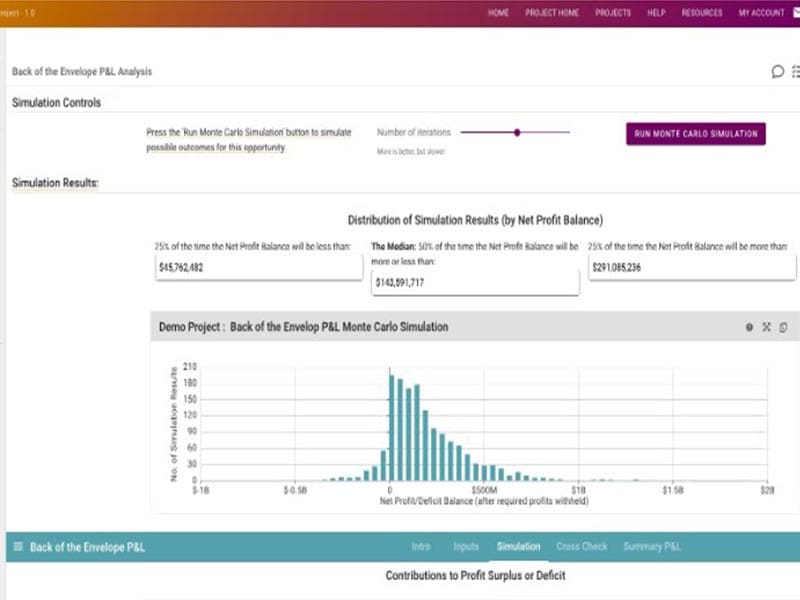Image resolution: width=800 pixels, height=600 pixels.
Task: Click the chart title 'Demo Project : Back of the Envelop P&L'
Action: click(304, 327)
